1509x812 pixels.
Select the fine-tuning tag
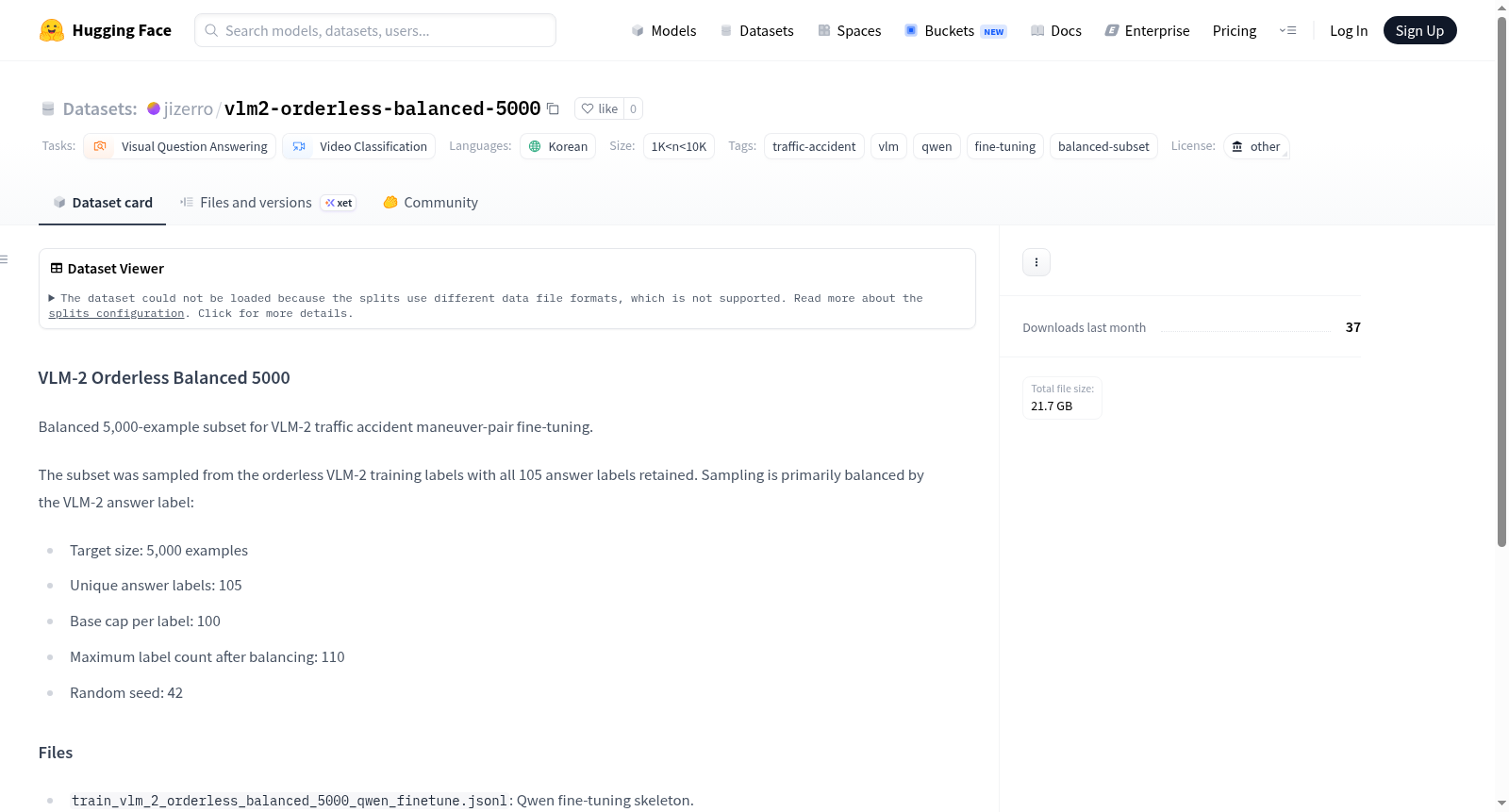1005,146
